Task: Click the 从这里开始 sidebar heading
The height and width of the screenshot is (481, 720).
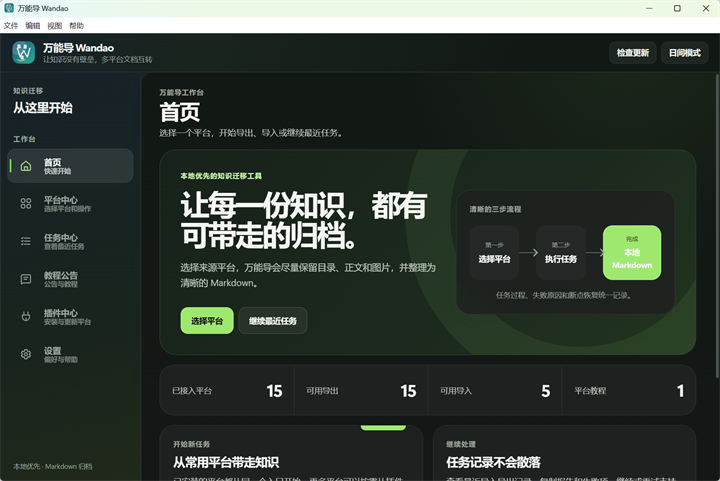Action: [x=43, y=108]
